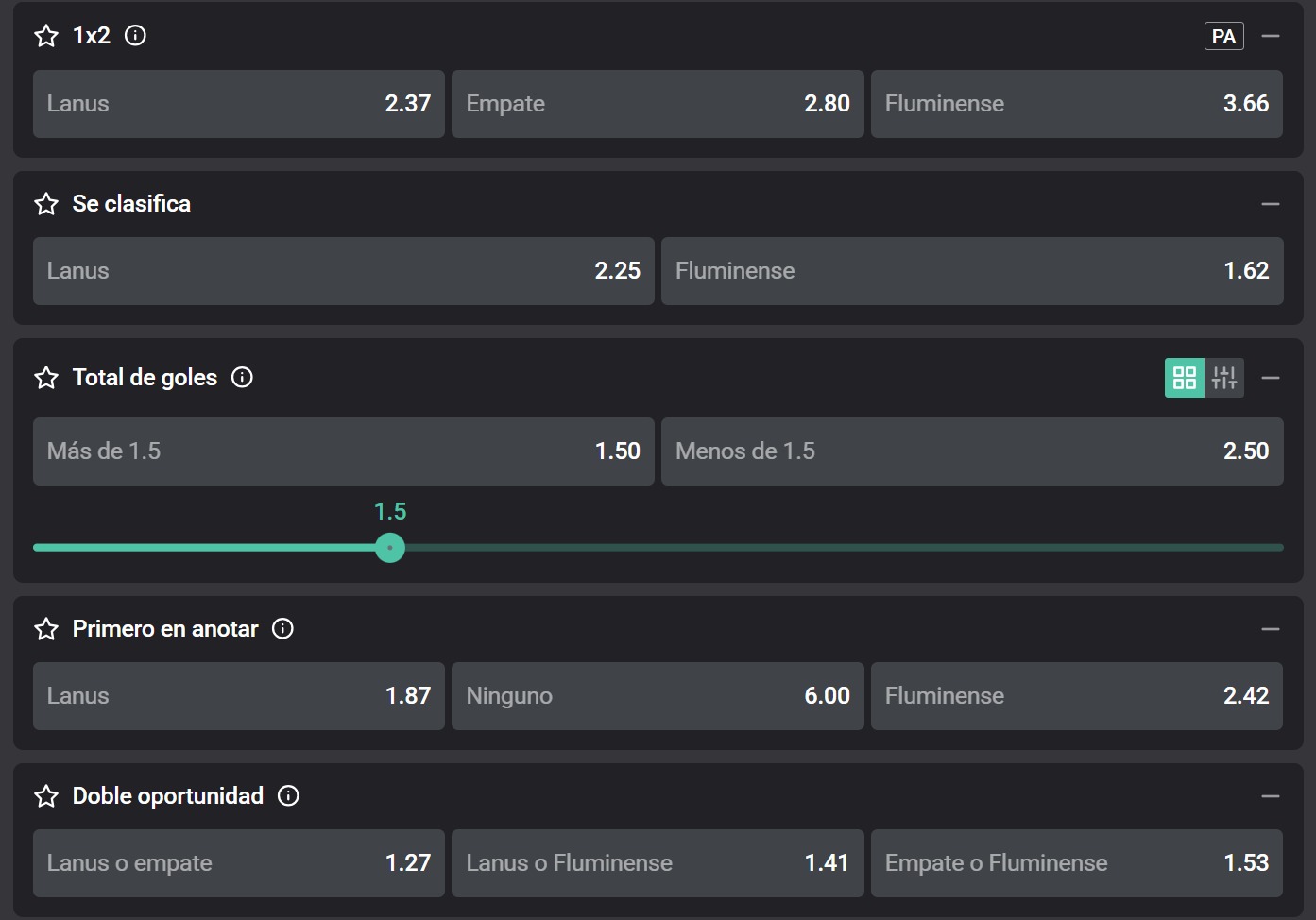The width and height of the screenshot is (1316, 920).
Task: Star the Primero en anotar market
Action: 46,629
